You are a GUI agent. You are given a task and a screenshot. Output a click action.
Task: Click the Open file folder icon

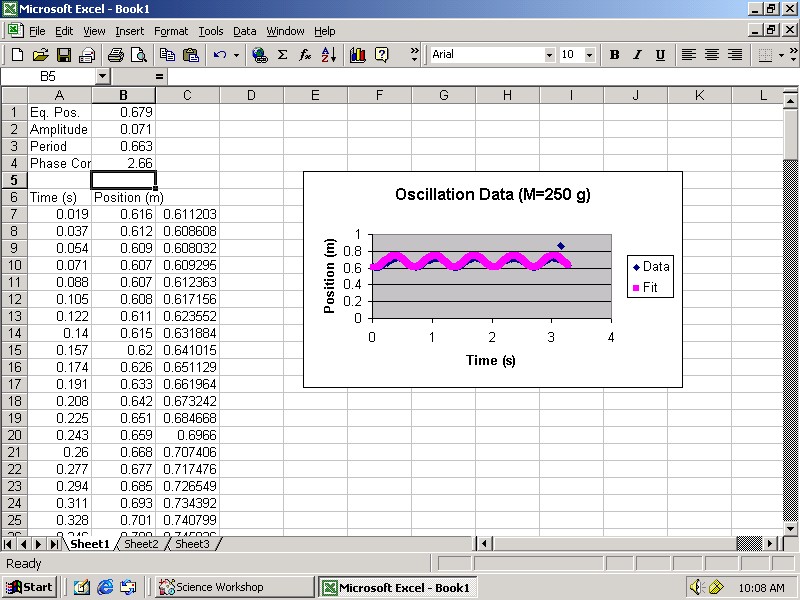click(40, 55)
